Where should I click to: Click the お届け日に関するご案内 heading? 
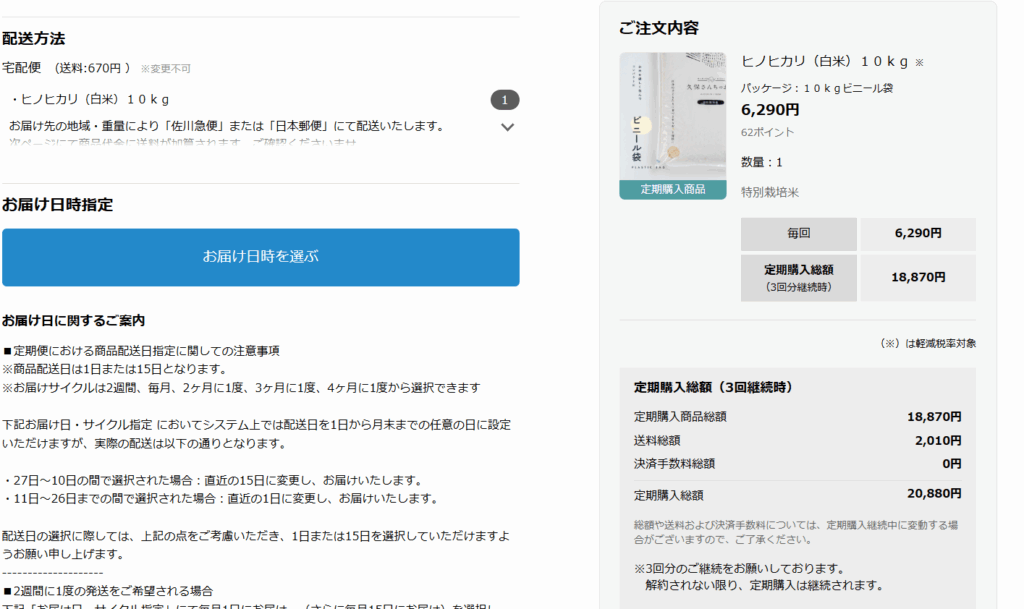[73, 321]
